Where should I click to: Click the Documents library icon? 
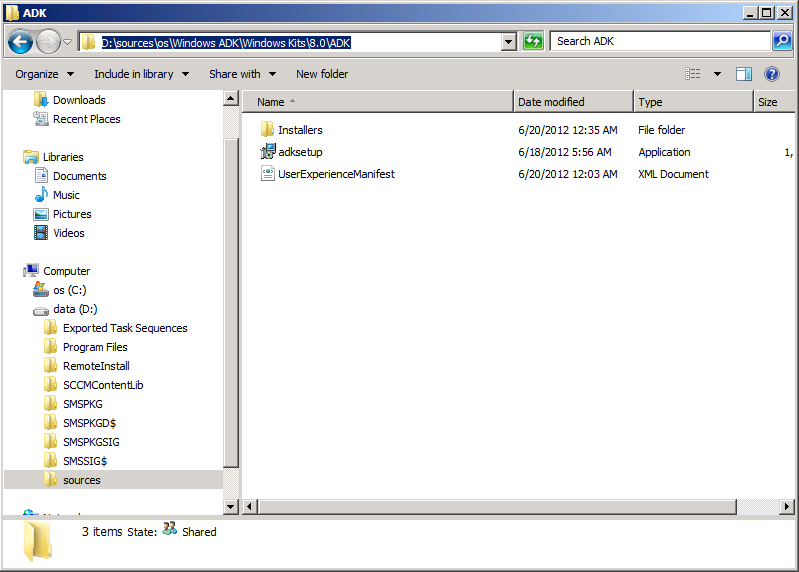pyautogui.click(x=41, y=175)
